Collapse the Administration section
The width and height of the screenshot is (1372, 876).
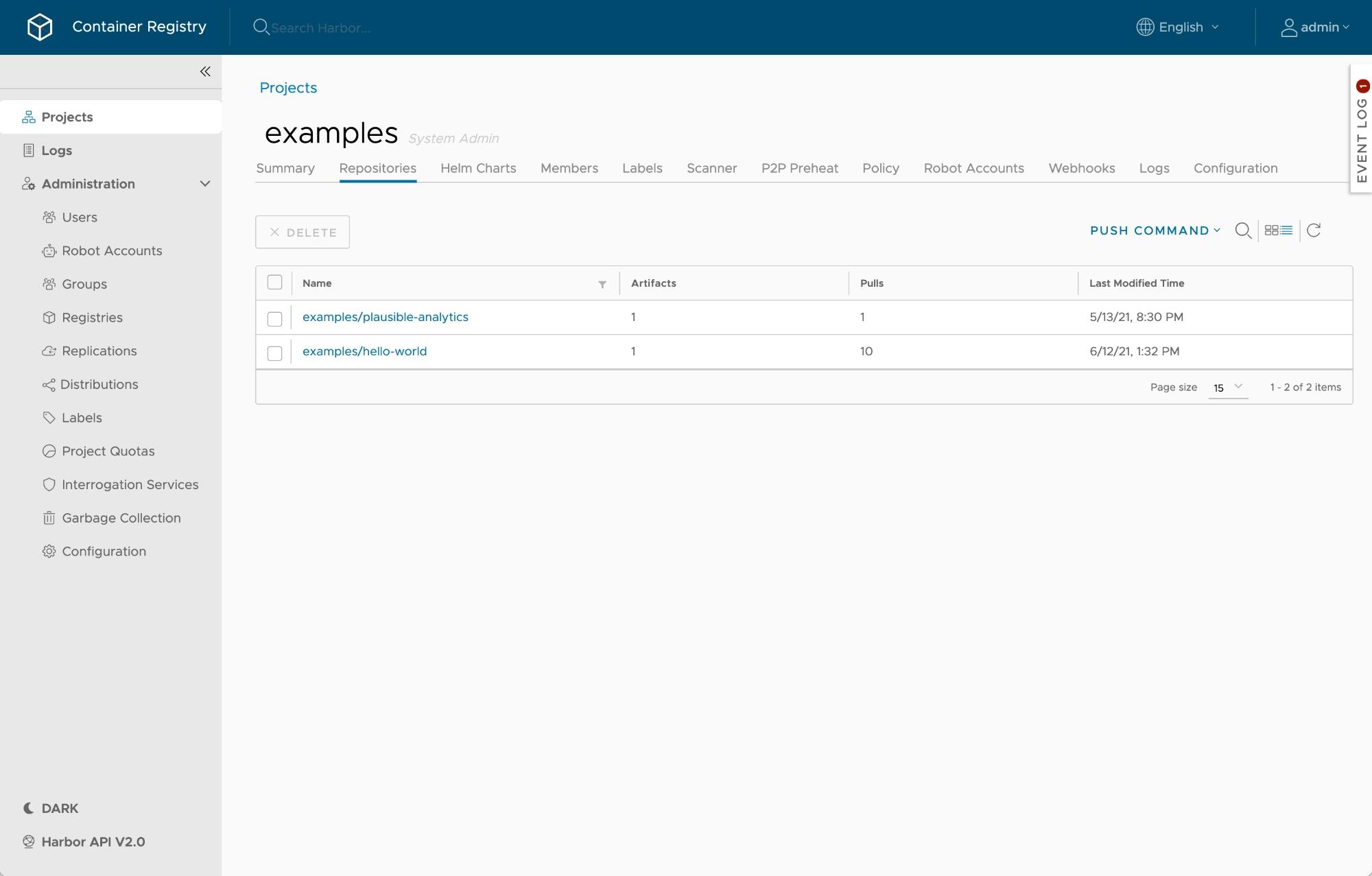(204, 183)
